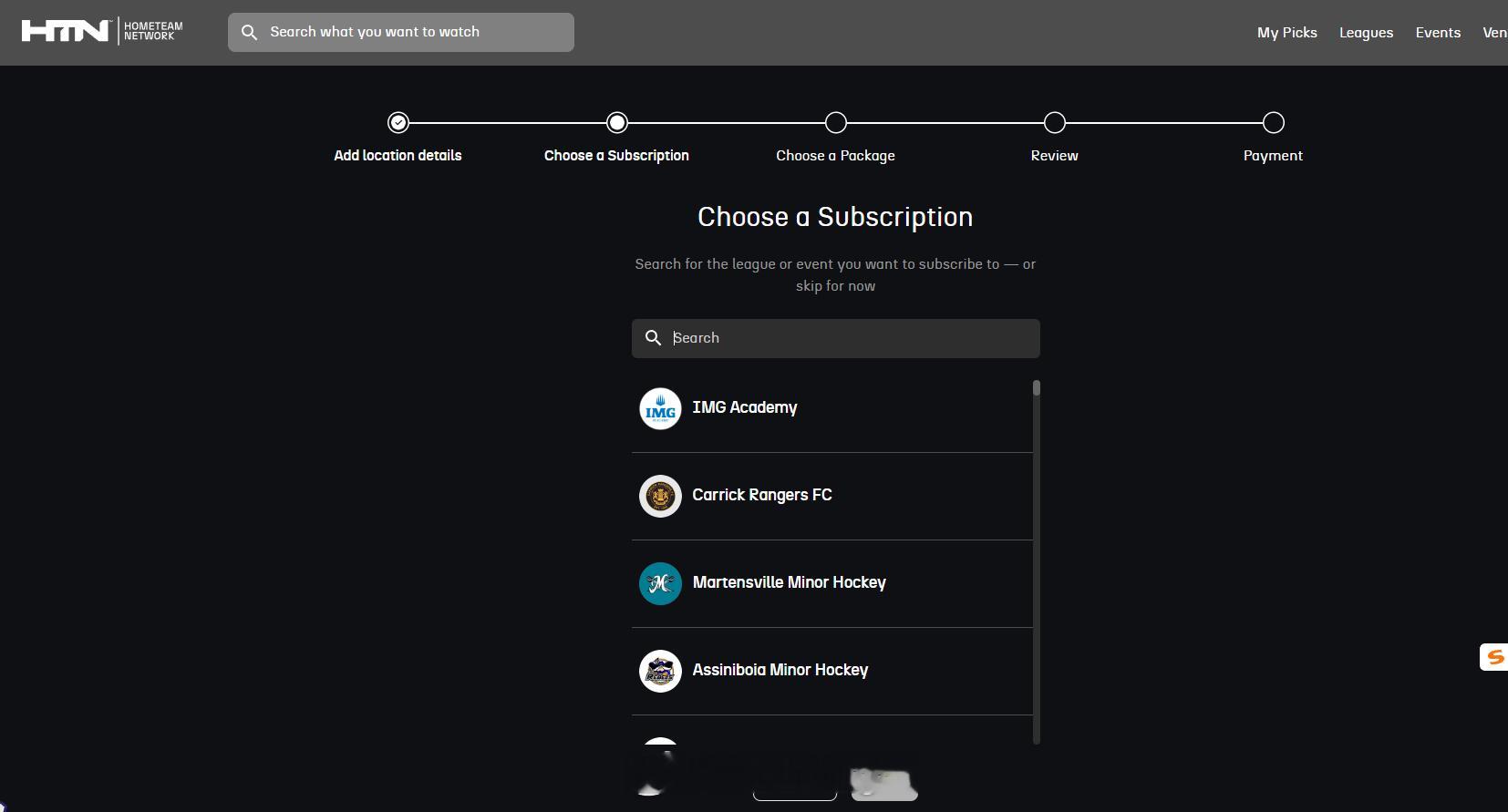The image size is (1508, 812).
Task: Choose Carrick Rangers FC from the list
Action: click(832, 497)
